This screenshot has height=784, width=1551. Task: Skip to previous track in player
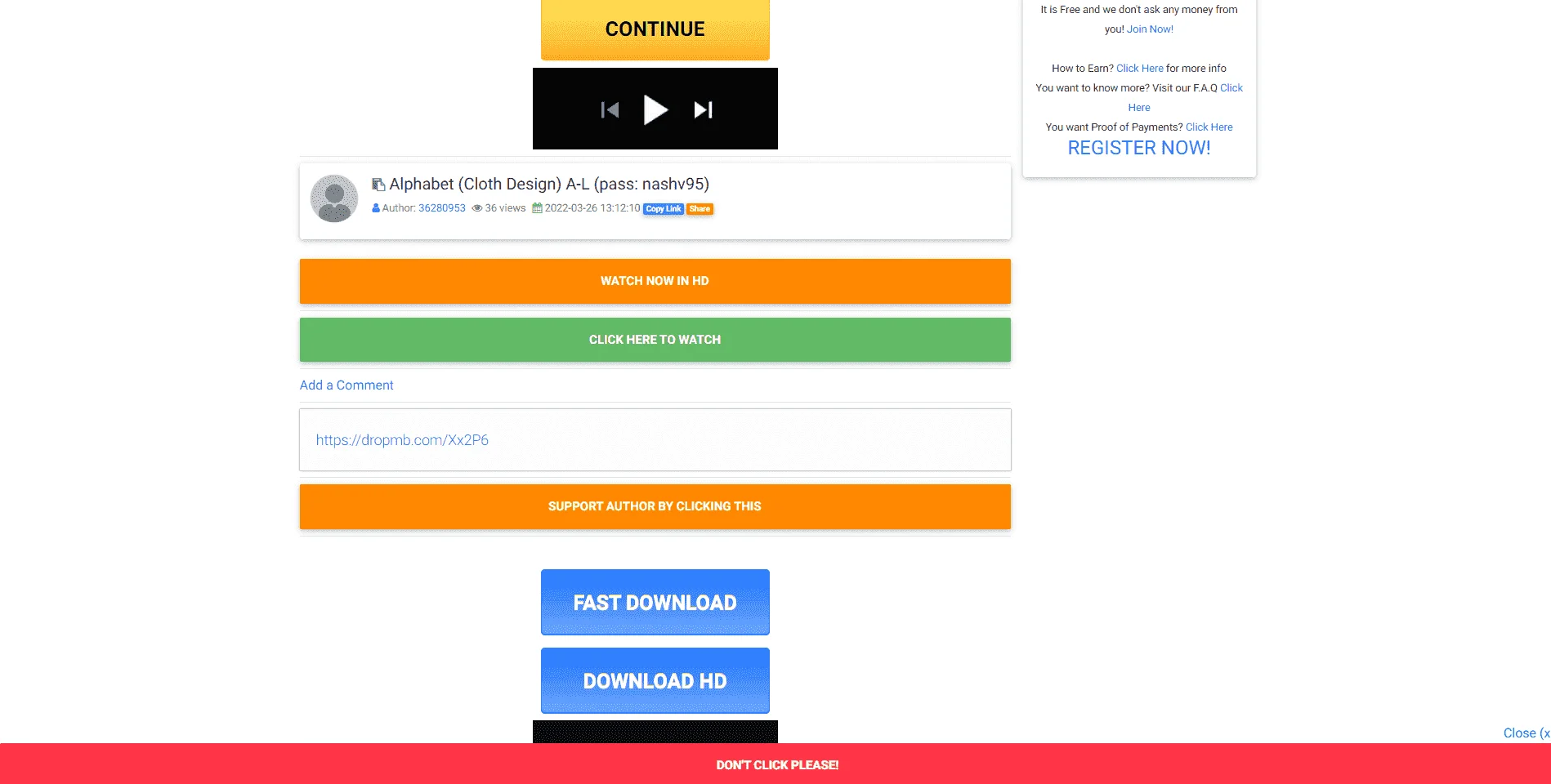(610, 109)
